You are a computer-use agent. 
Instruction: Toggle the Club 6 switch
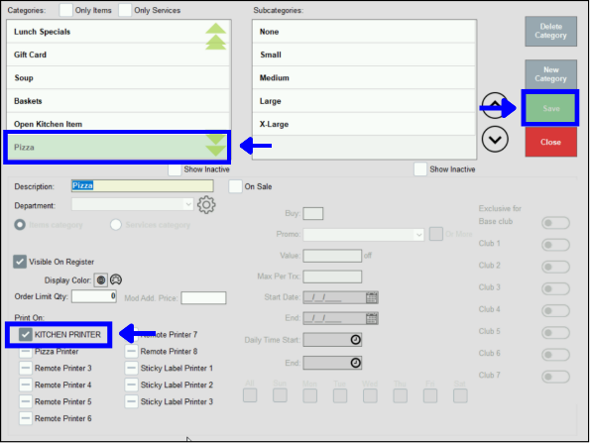pos(555,354)
